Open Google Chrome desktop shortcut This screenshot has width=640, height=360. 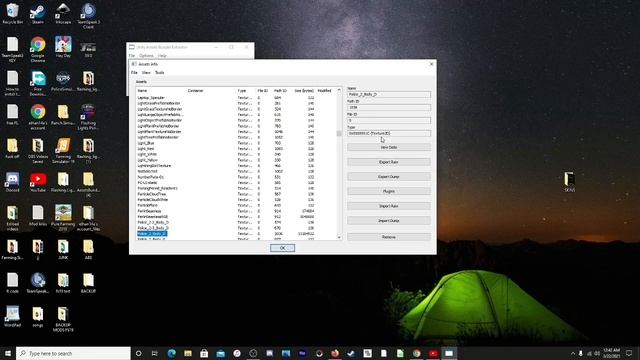(38, 49)
